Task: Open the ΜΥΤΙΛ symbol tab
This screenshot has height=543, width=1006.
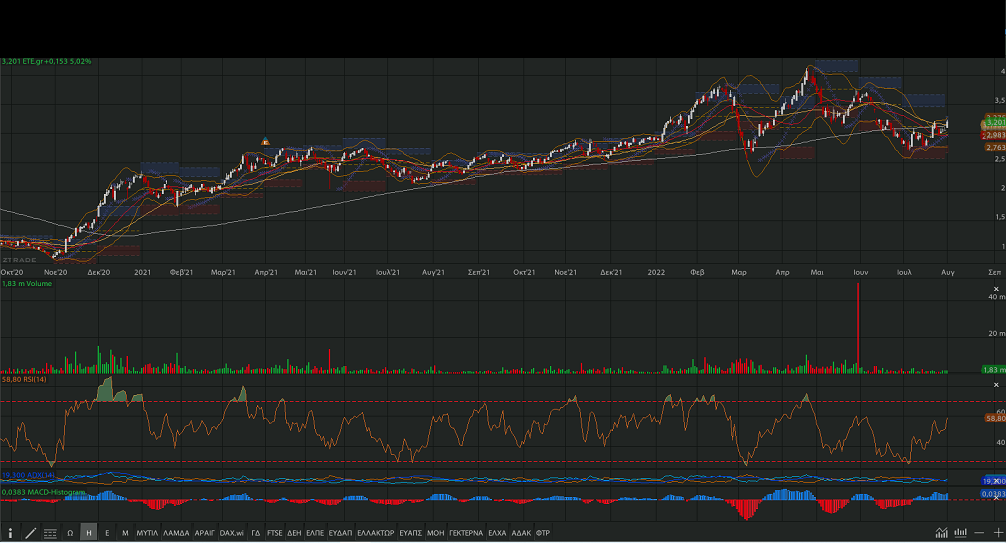Action: [x=148, y=533]
